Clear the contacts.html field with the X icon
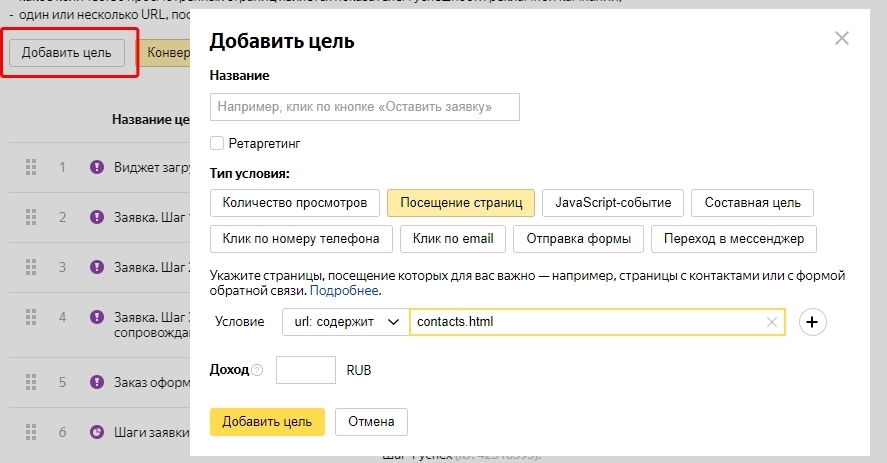 pos(771,322)
